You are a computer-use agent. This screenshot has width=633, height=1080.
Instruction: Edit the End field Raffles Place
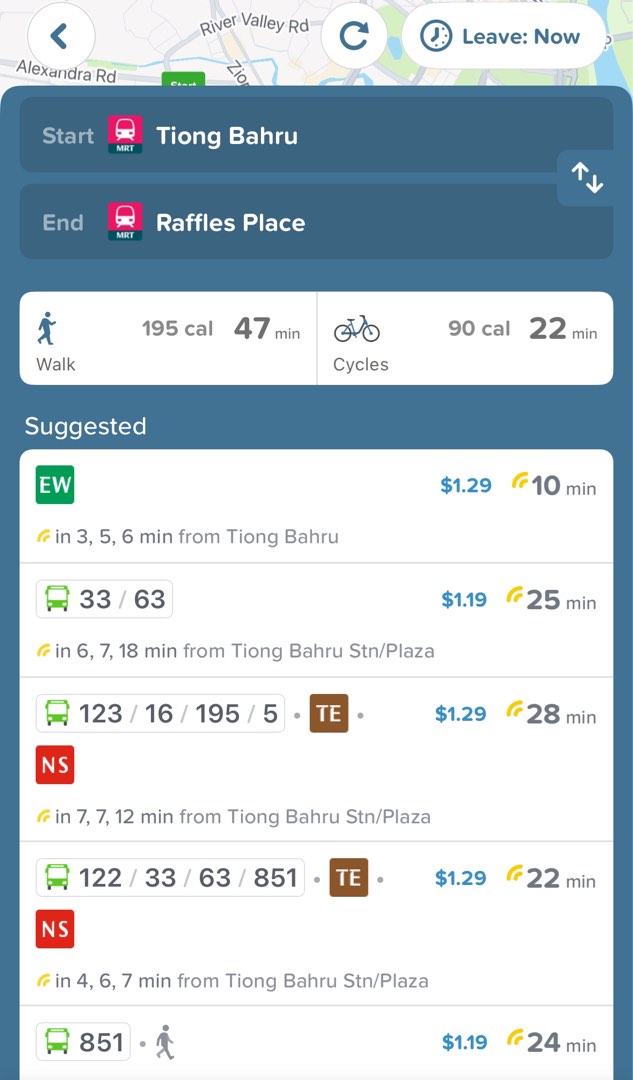tap(316, 222)
